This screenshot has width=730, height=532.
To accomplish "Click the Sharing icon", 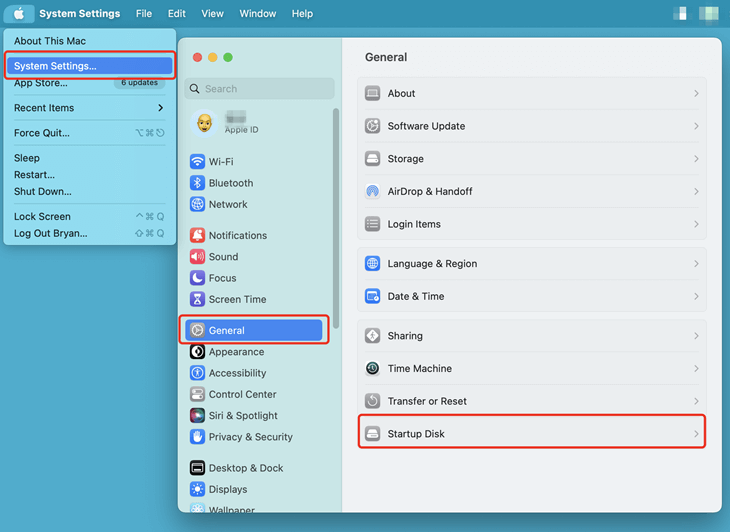I will coord(372,336).
